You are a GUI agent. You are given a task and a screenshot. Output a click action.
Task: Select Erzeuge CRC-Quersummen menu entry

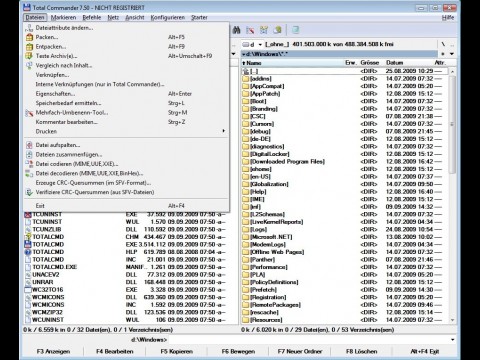(x=127, y=183)
